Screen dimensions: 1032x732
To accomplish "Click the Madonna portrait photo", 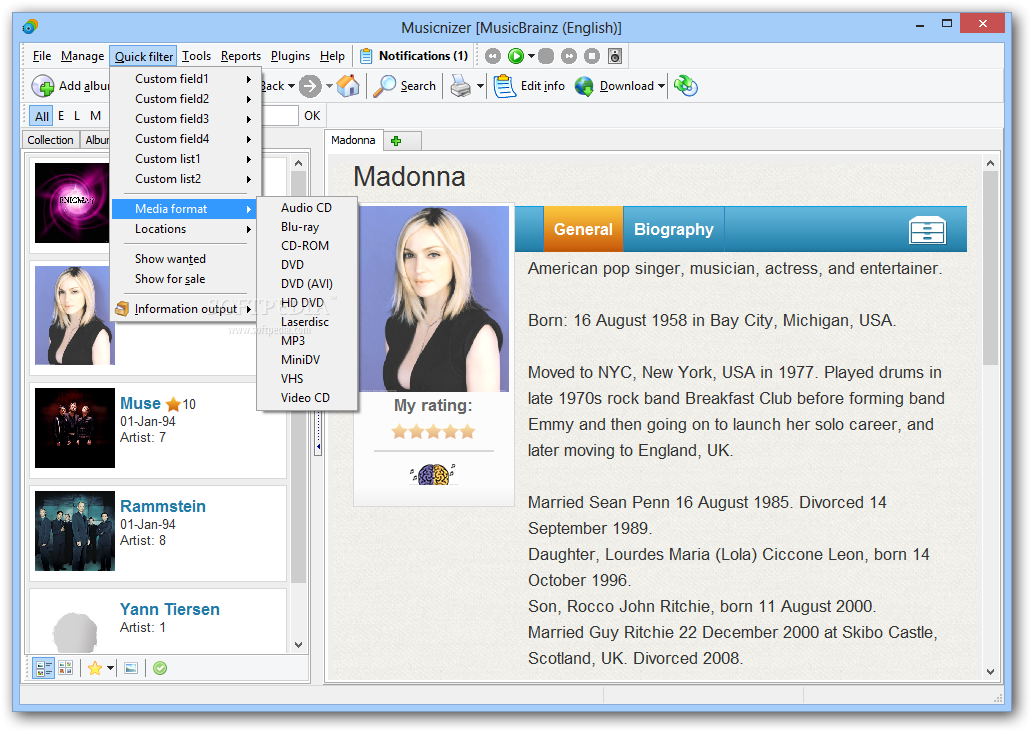I will coord(433,299).
